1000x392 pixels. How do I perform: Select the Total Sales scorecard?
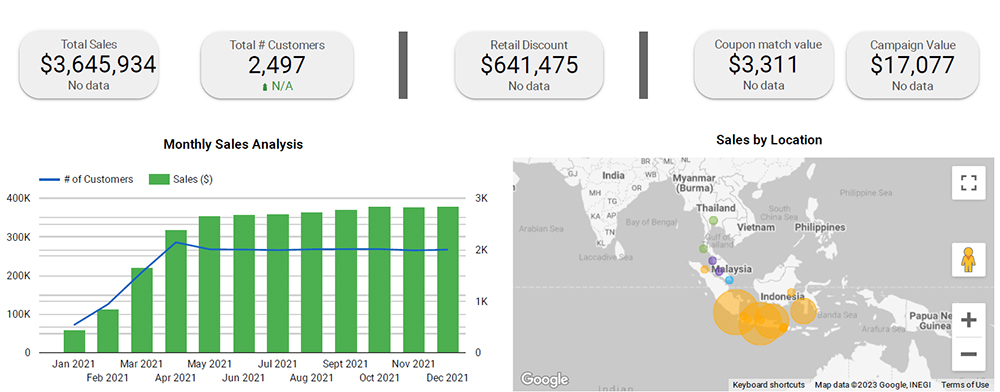click(89, 64)
